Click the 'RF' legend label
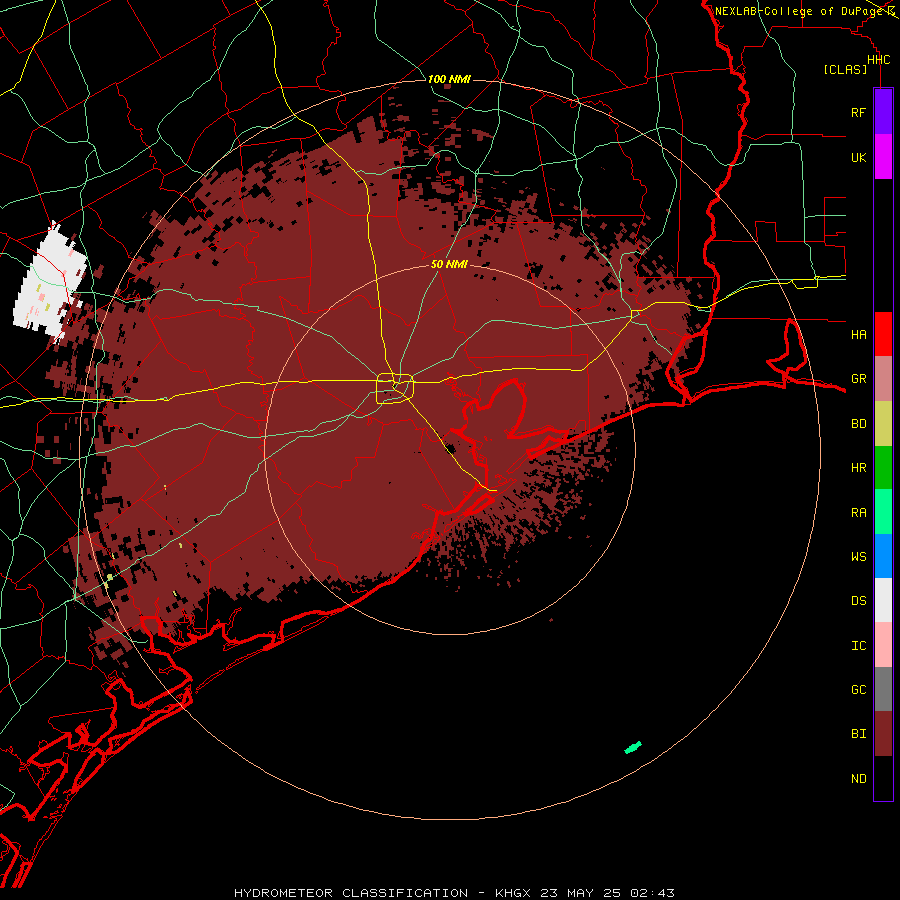This screenshot has width=900, height=900. tap(858, 112)
